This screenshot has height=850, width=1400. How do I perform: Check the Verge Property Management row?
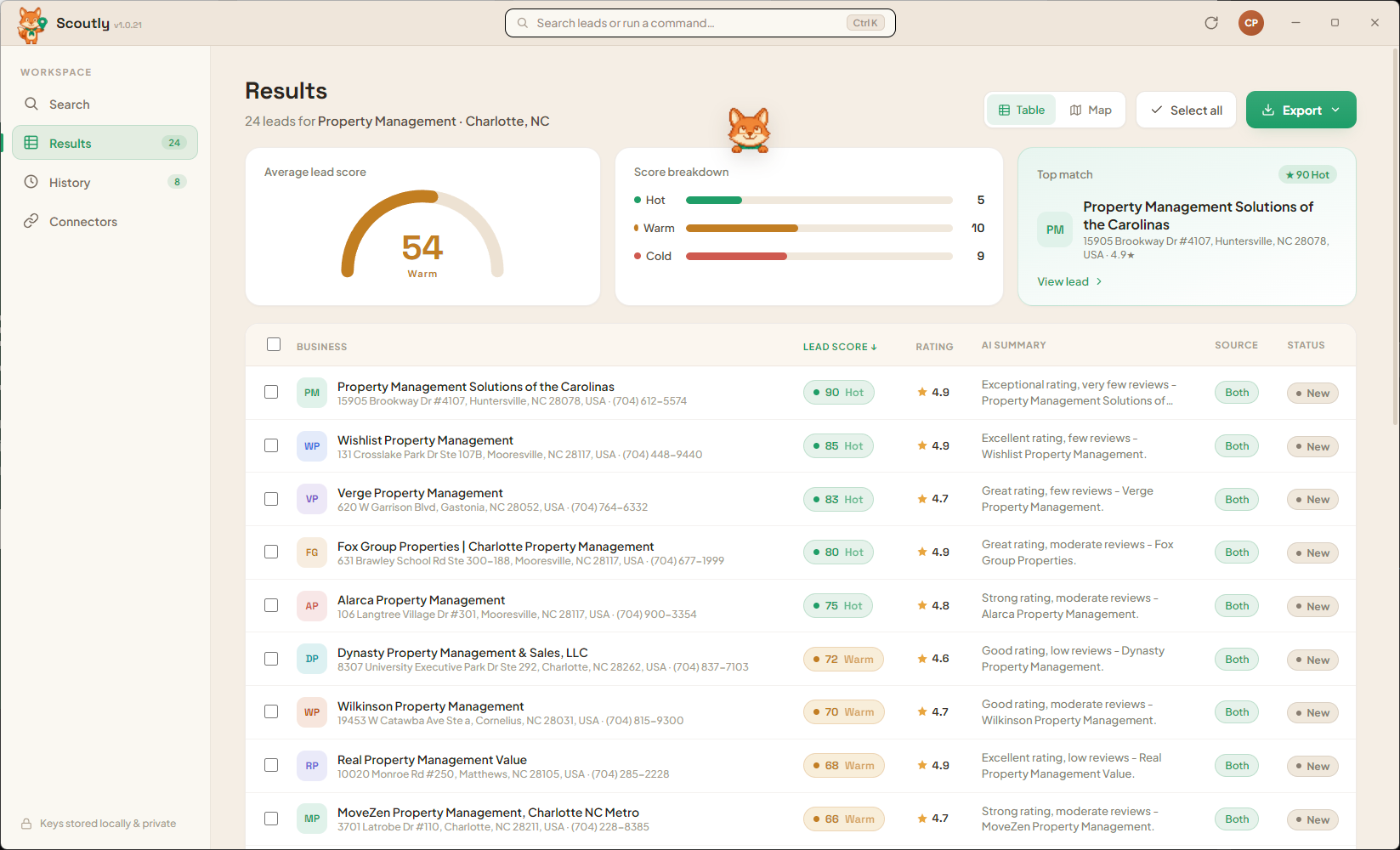pos(271,499)
